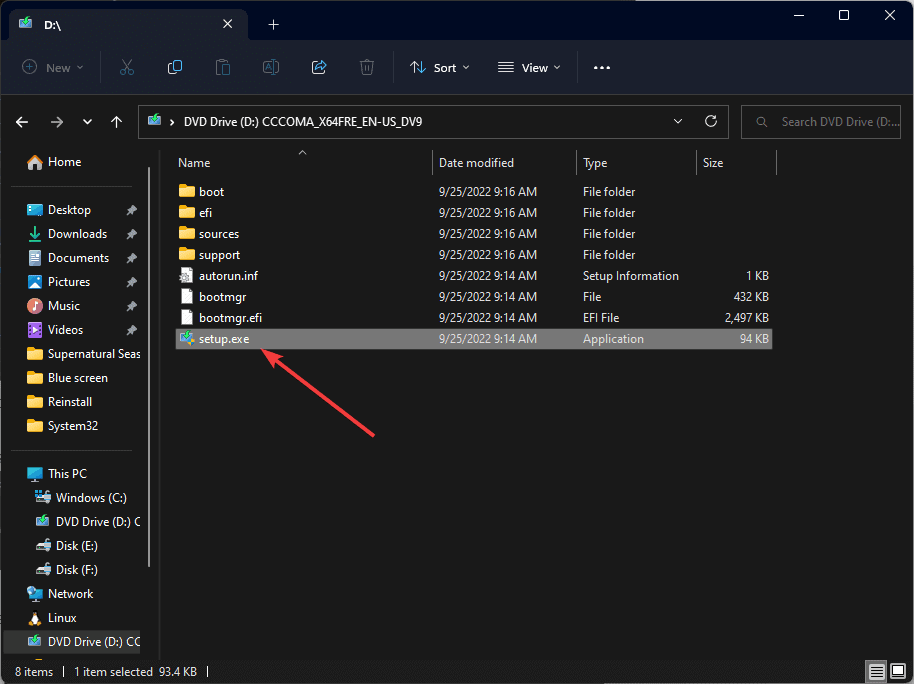This screenshot has width=914, height=684.
Task: Click in the Search DVD Drive field
Action: 821,122
